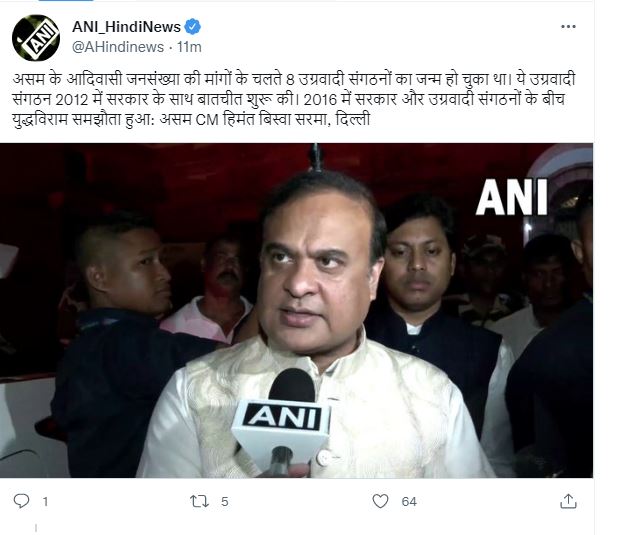Image resolution: width=622 pixels, height=535 pixels.
Task: Like the tweet with the heart icon
Action: (x=380, y=501)
